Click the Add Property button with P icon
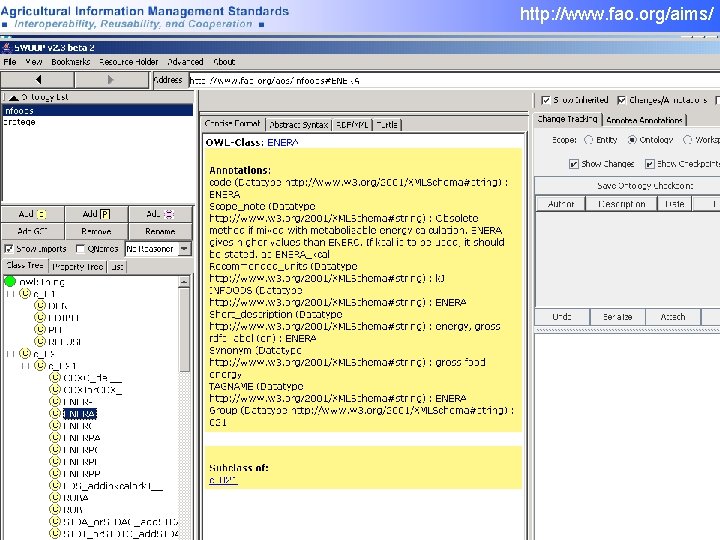 [x=96, y=214]
